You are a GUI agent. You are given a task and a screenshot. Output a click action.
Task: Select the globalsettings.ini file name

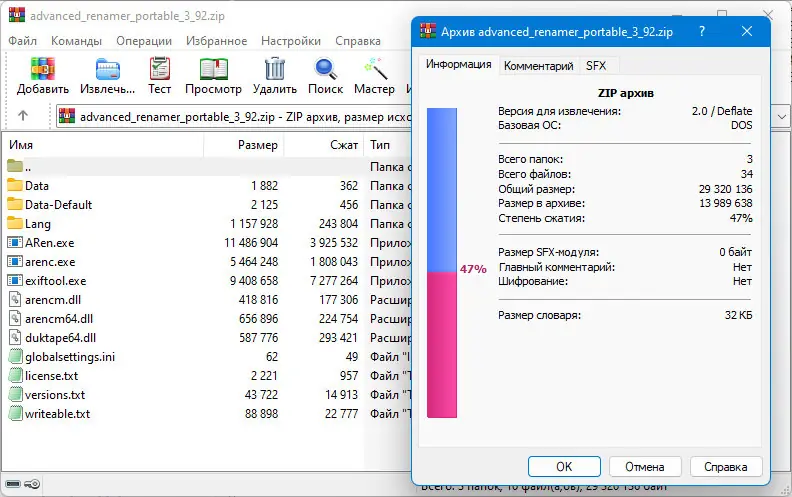pyautogui.click(x=70, y=357)
